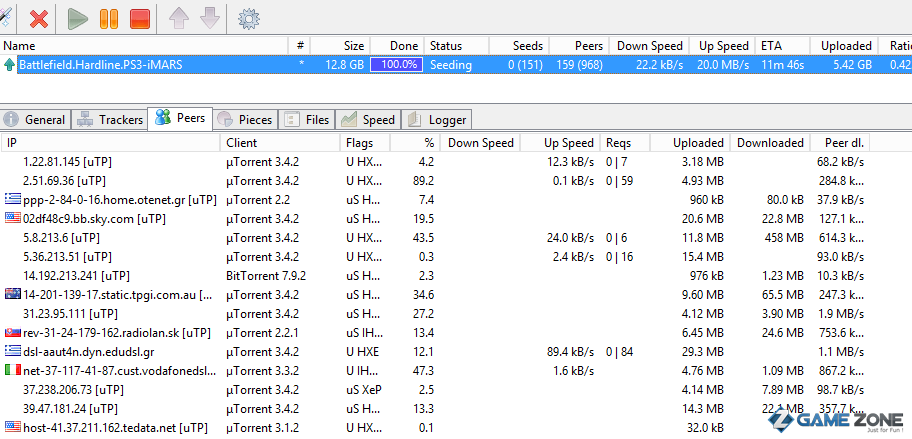Sort torrents by Down Speed column

pyautogui.click(x=650, y=46)
